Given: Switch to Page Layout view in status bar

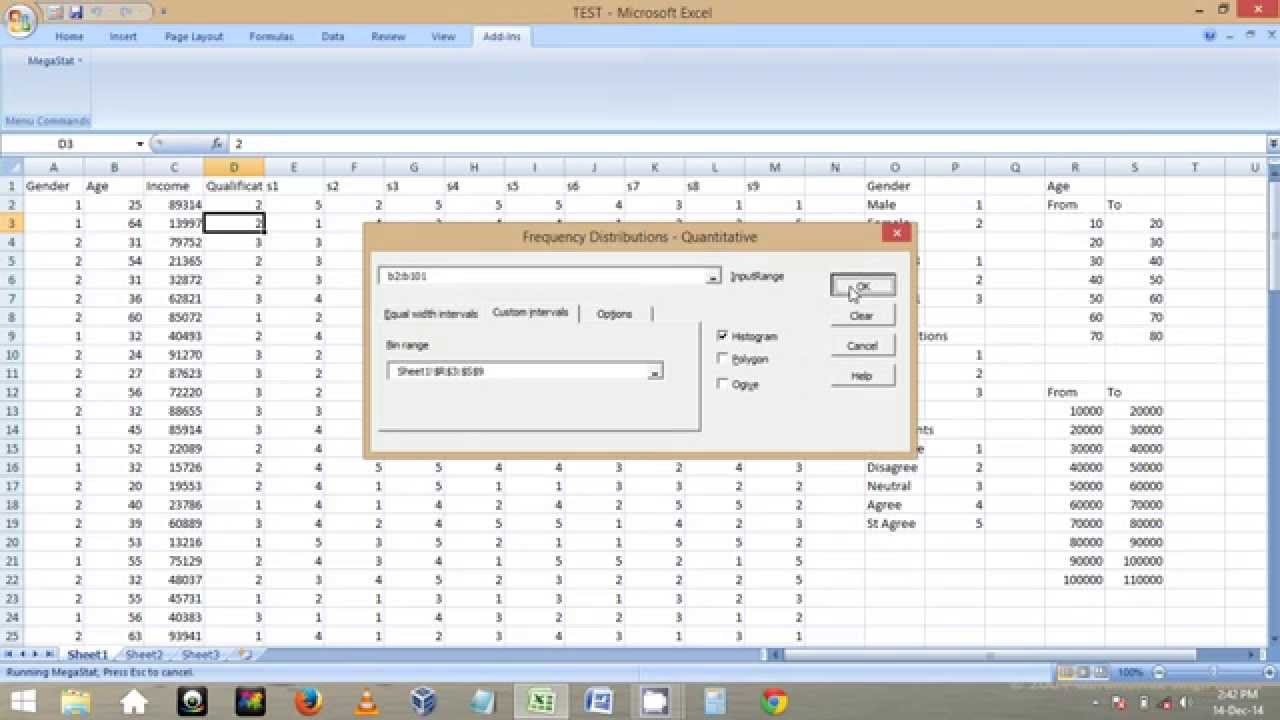Looking at the screenshot, I should (1083, 673).
